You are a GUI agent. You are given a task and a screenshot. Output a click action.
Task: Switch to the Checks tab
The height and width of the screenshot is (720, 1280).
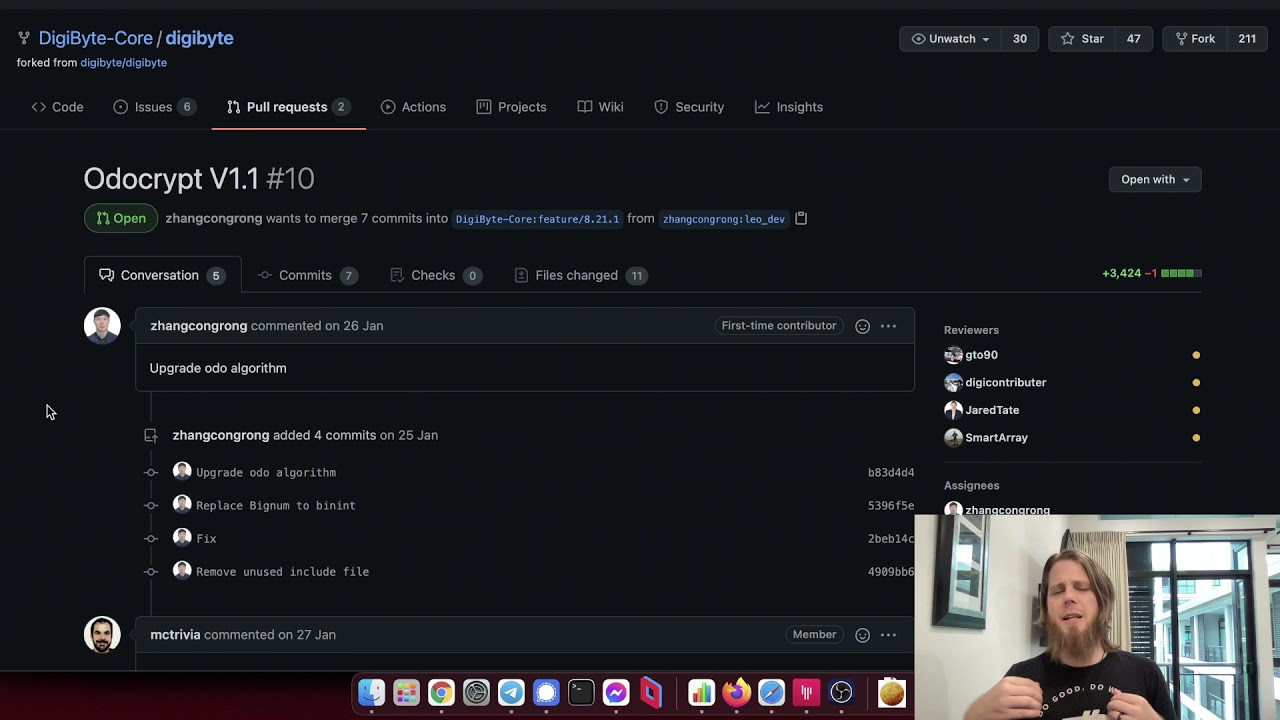click(435, 275)
